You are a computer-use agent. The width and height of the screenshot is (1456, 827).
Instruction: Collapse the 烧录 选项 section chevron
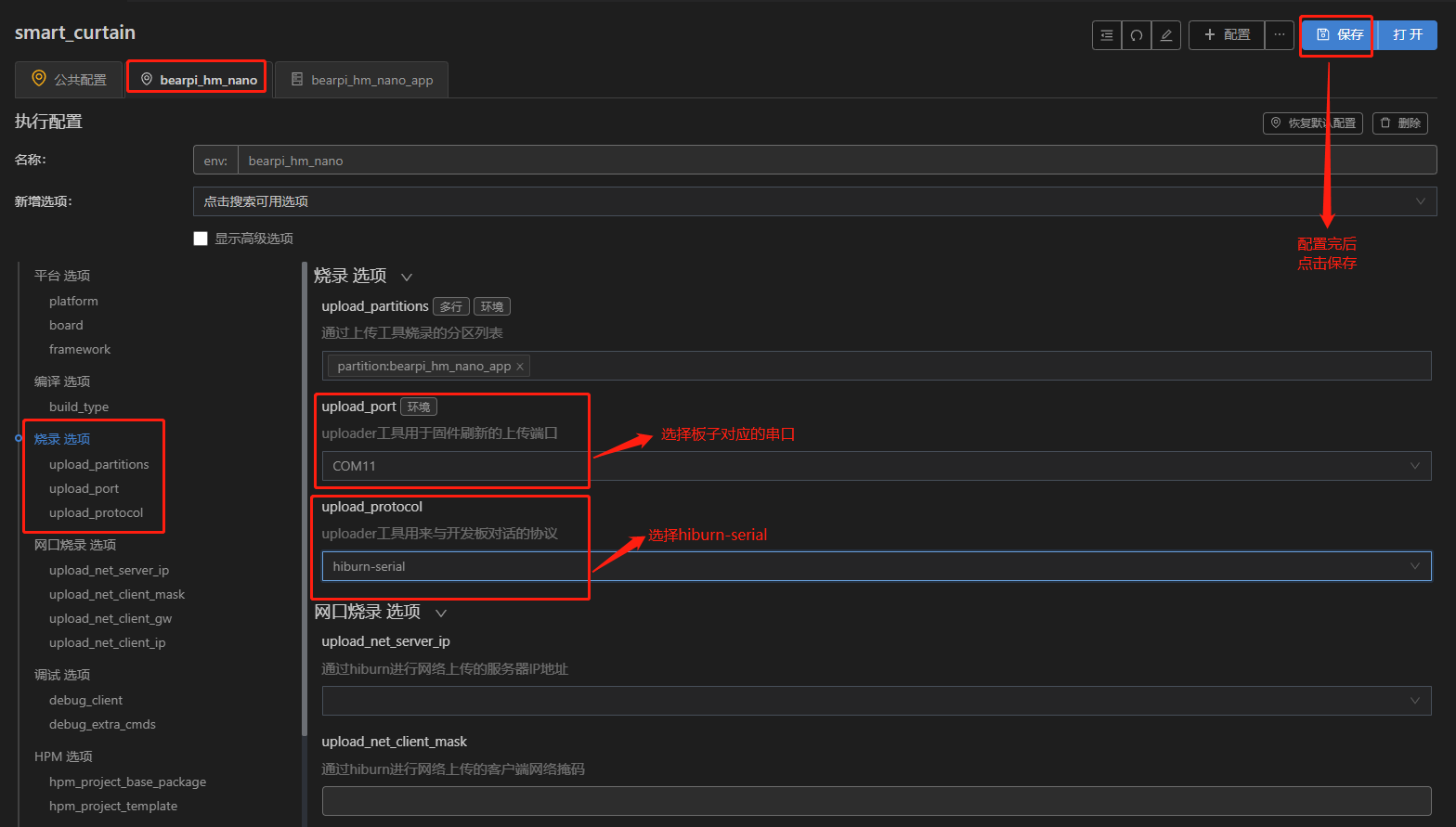click(406, 278)
